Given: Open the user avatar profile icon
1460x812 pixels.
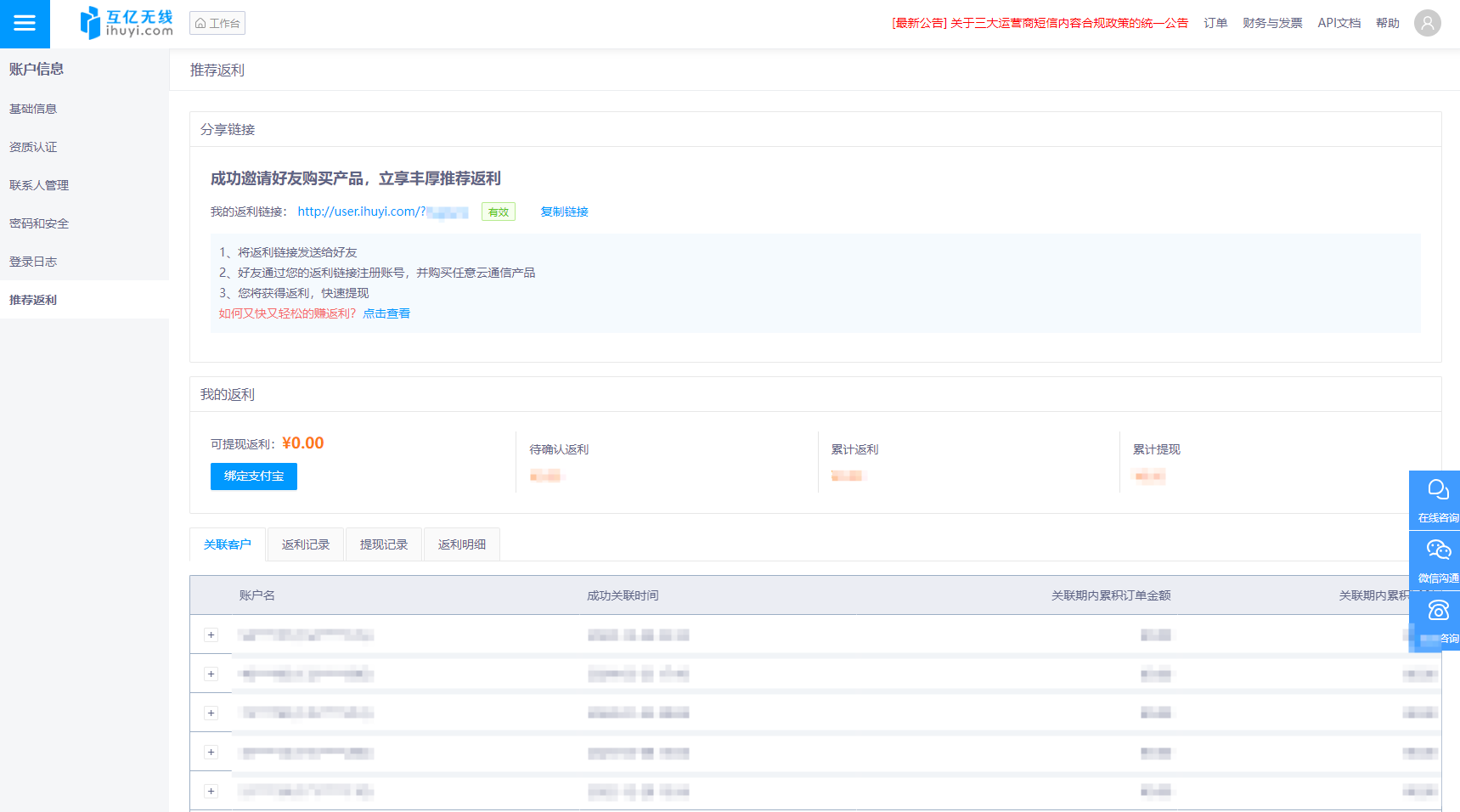Looking at the screenshot, I should [1427, 23].
